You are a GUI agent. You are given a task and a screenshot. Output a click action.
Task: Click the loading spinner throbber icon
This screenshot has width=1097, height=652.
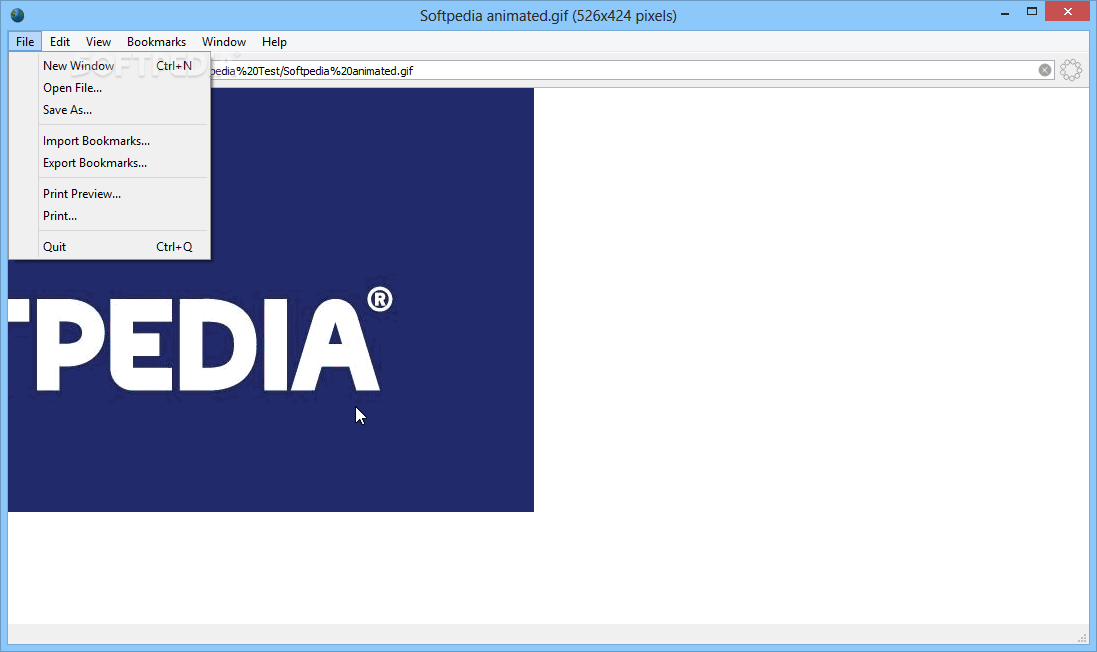pyautogui.click(x=1070, y=70)
